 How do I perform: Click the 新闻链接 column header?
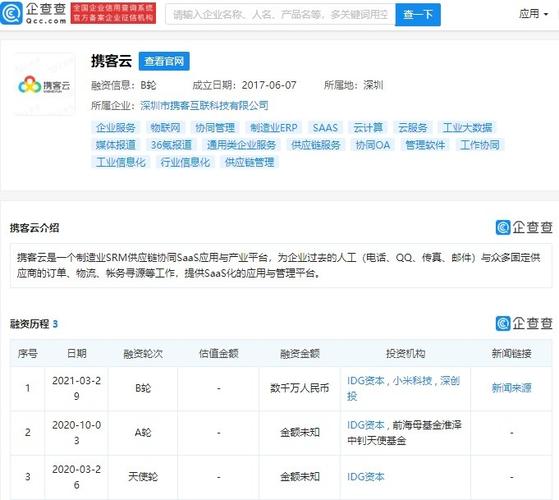[x=512, y=354]
